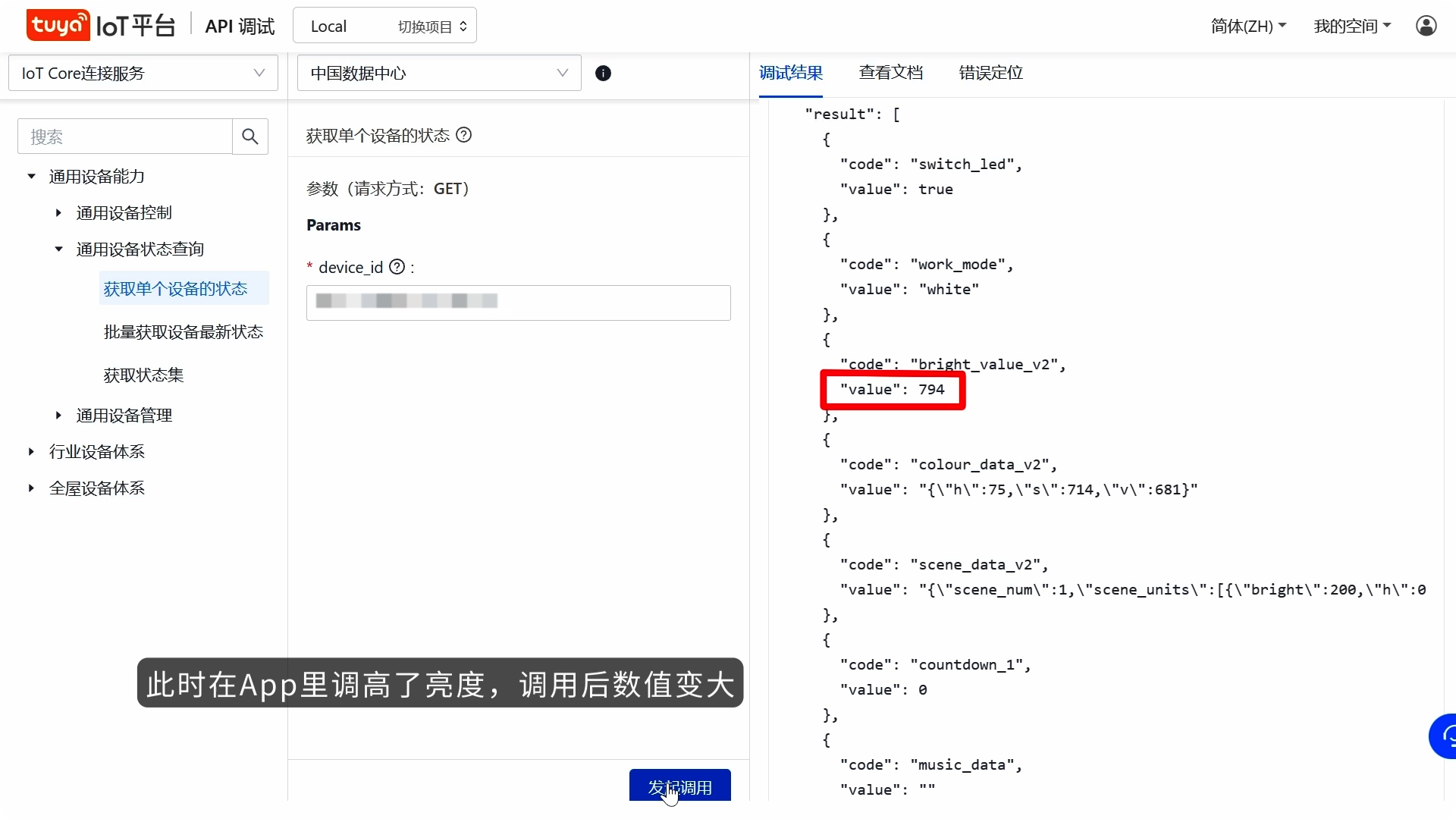Click the device_id help question icon

pyautogui.click(x=397, y=267)
